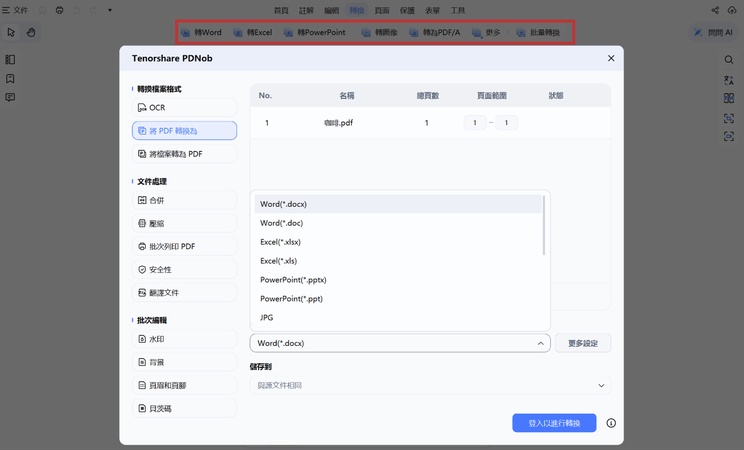The width and height of the screenshot is (744, 450).
Task: Switch to the 工具 tab
Action: click(457, 10)
